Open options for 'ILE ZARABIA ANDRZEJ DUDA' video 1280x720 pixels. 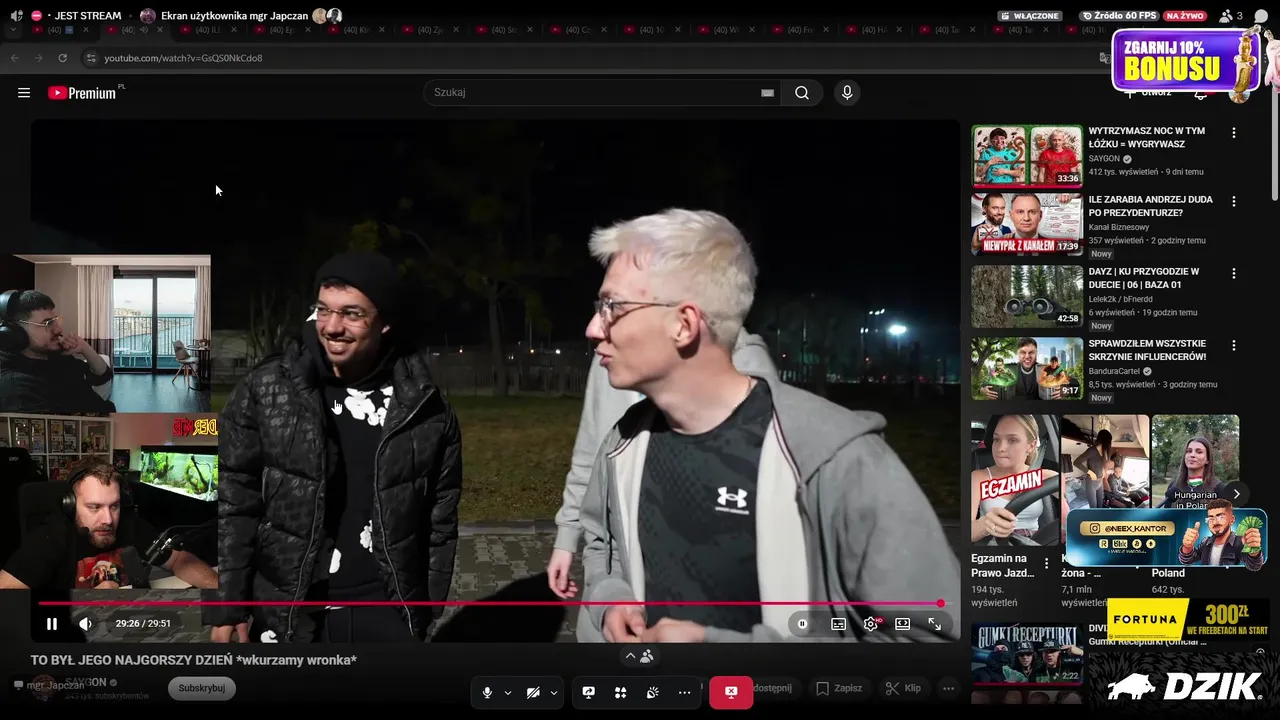point(1233,201)
